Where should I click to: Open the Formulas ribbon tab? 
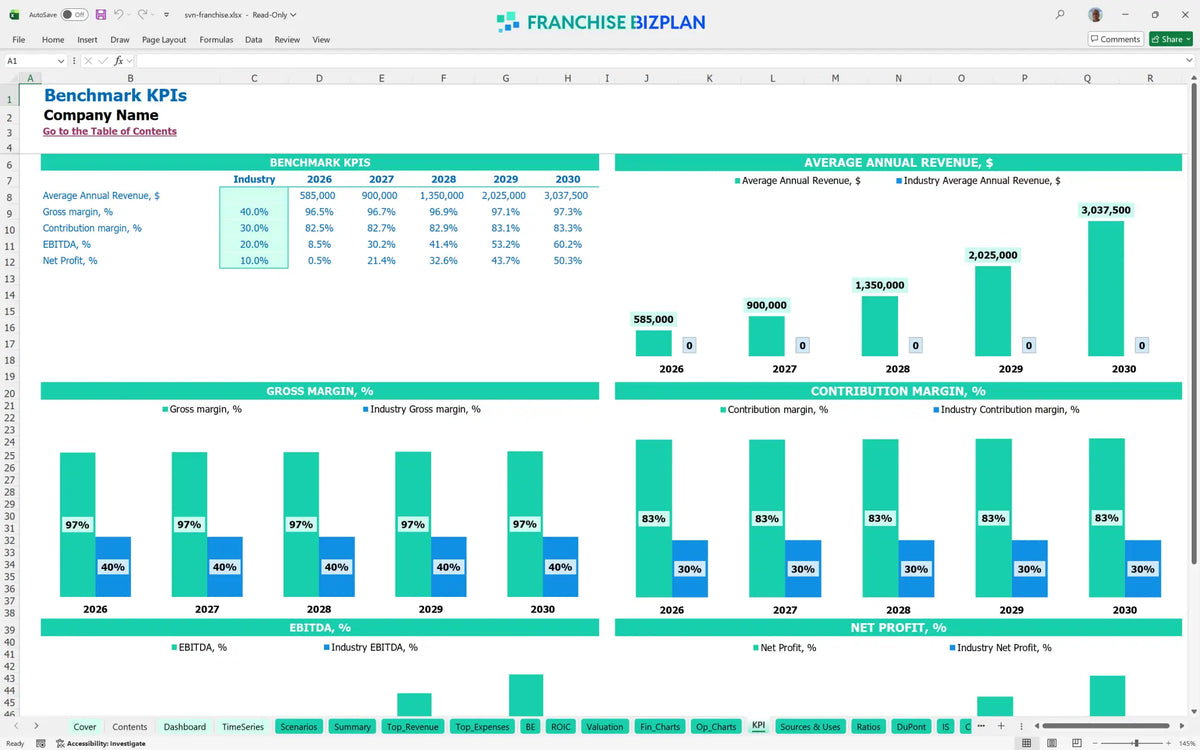(x=216, y=39)
